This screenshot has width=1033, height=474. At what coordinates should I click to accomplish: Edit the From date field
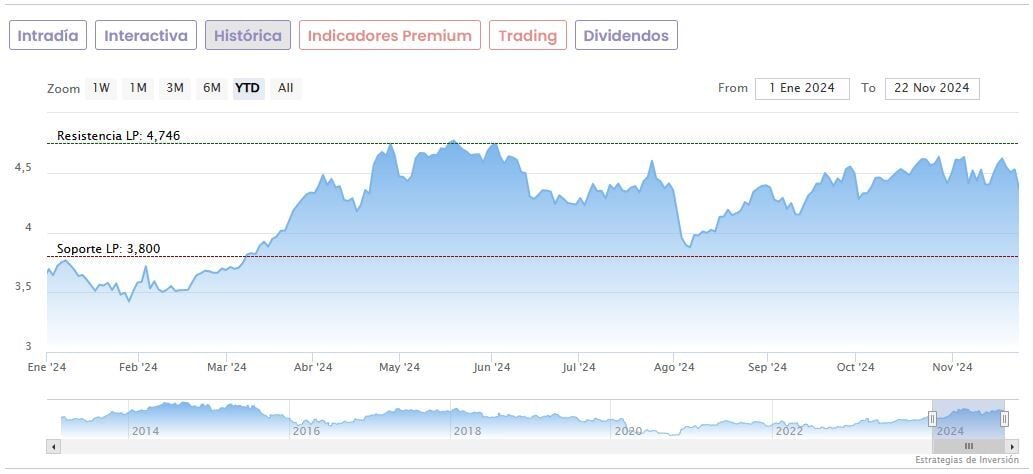coord(802,88)
